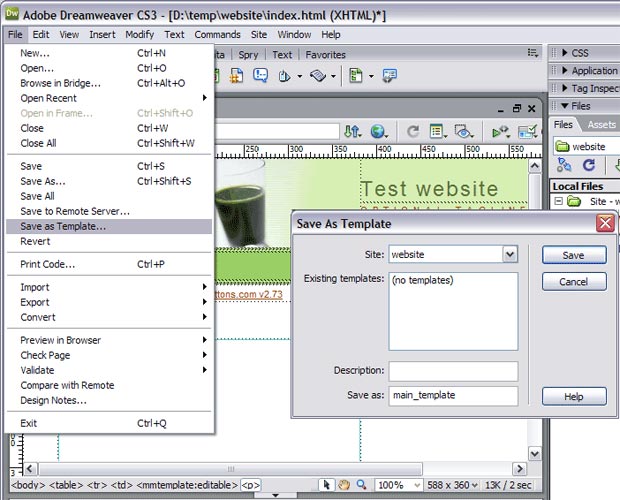Click the vertical scrollbar down arrow of document
620x500 pixels.
tap(535, 454)
